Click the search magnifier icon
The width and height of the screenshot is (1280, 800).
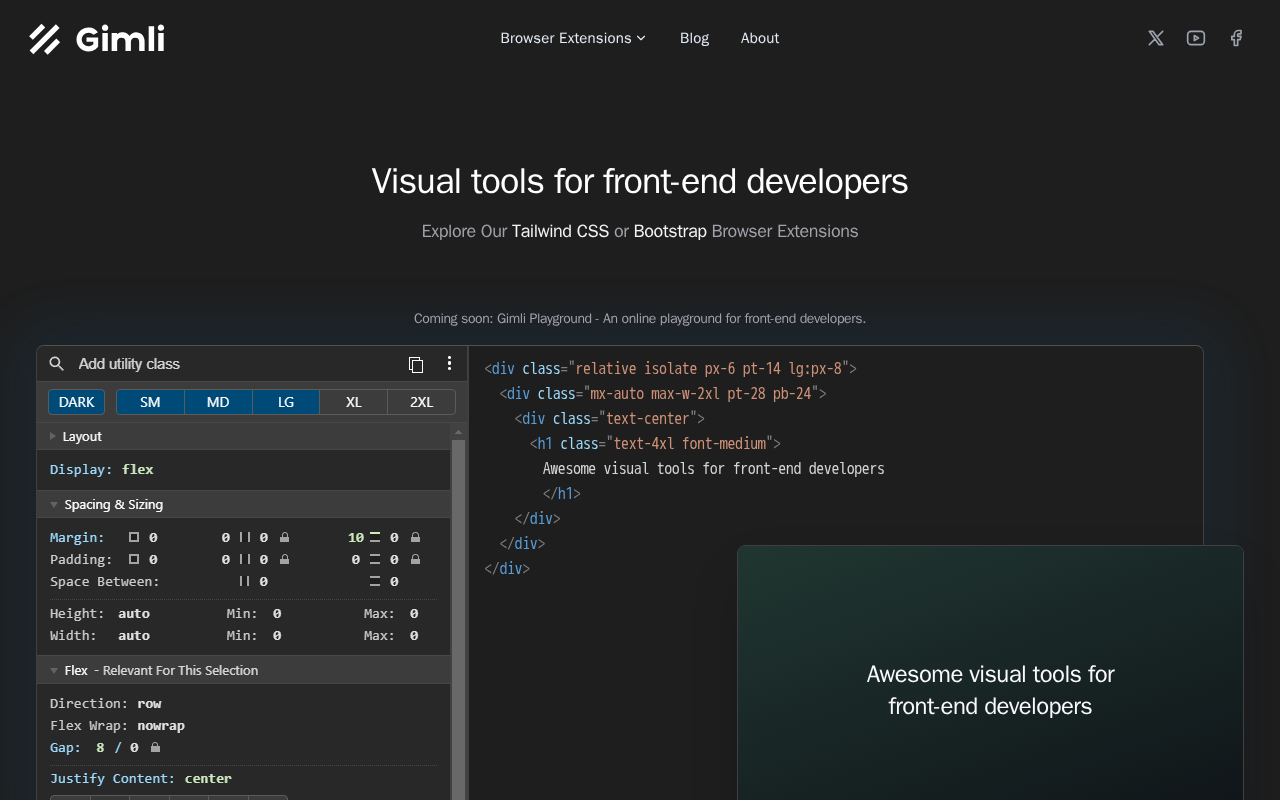click(x=57, y=364)
